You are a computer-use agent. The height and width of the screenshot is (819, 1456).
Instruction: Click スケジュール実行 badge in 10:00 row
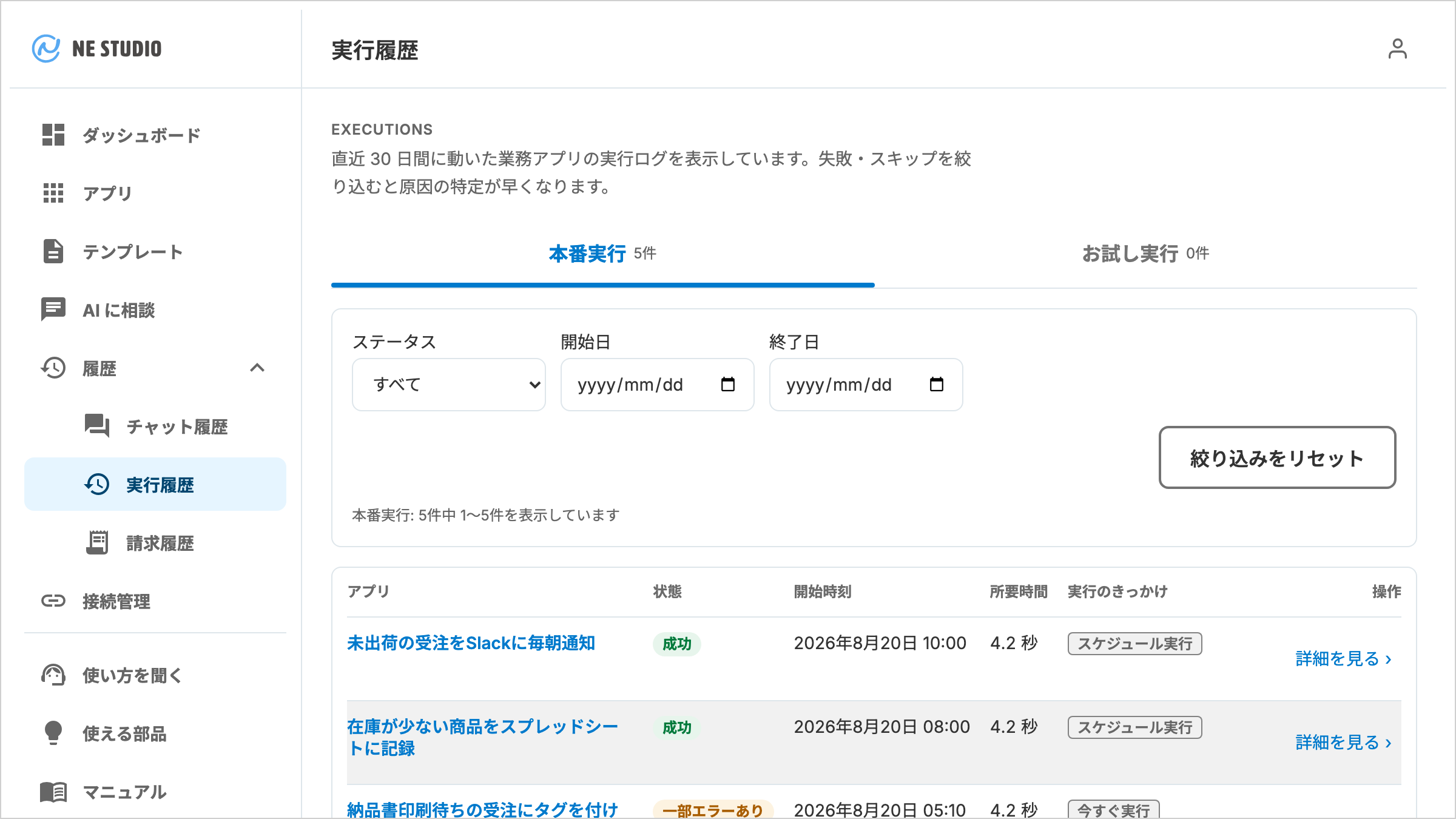[1135, 643]
